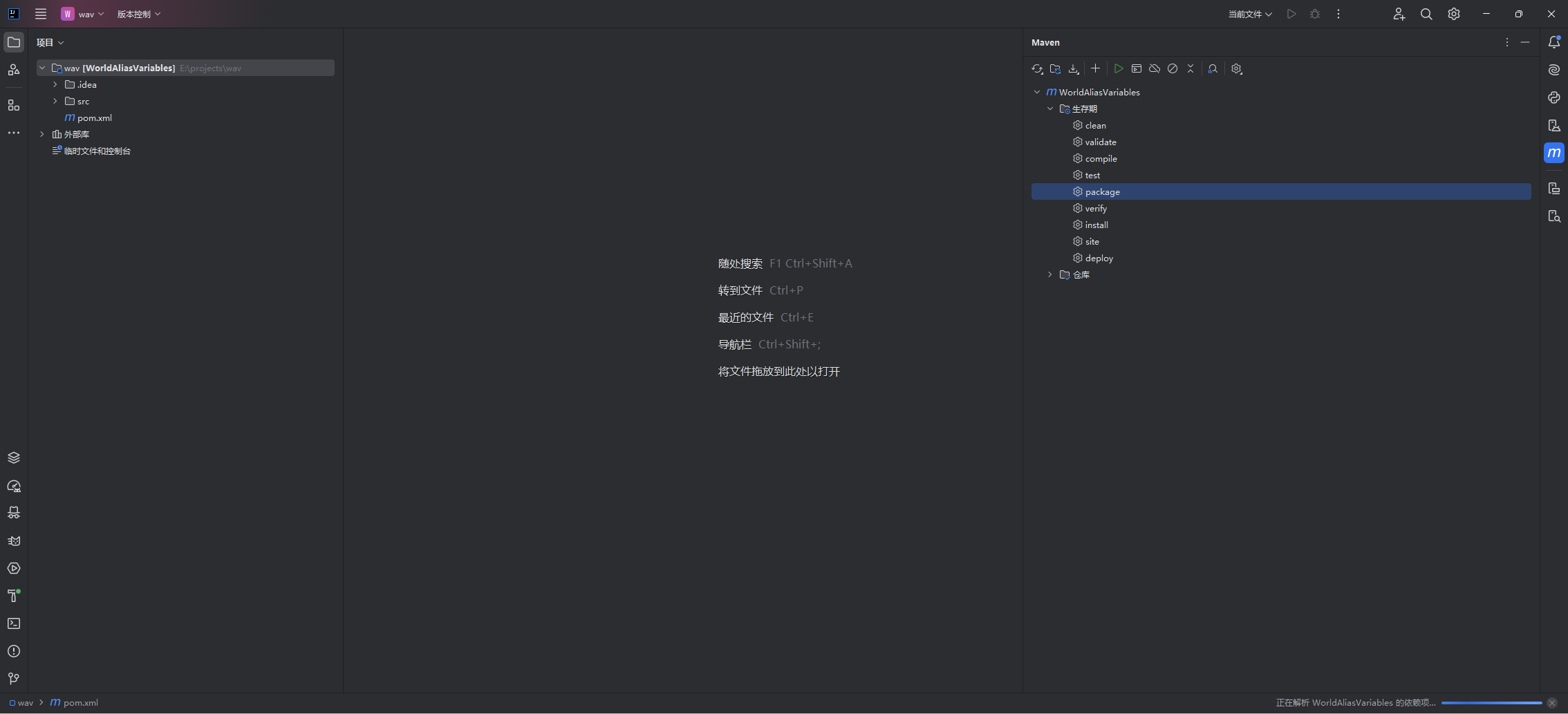Viewport: 1568px width, 714px height.
Task: Toggle Skip Tests mode in Maven
Action: [1173, 69]
